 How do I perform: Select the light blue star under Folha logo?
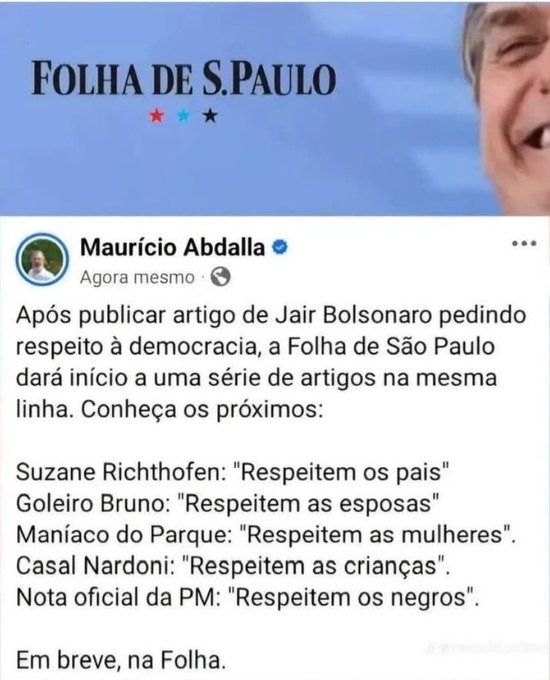click(x=184, y=116)
